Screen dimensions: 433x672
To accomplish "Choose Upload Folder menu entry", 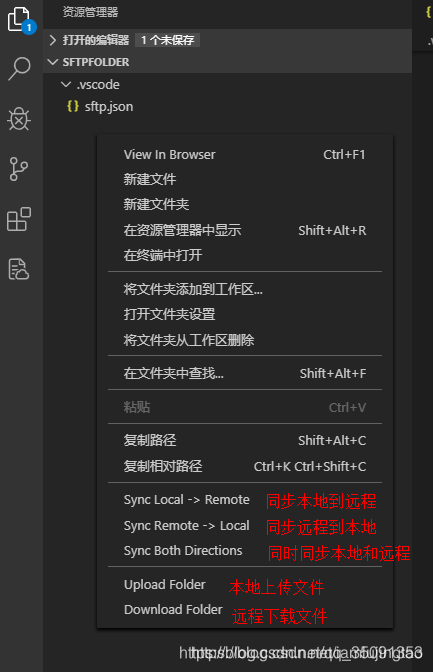I will click(165, 585).
